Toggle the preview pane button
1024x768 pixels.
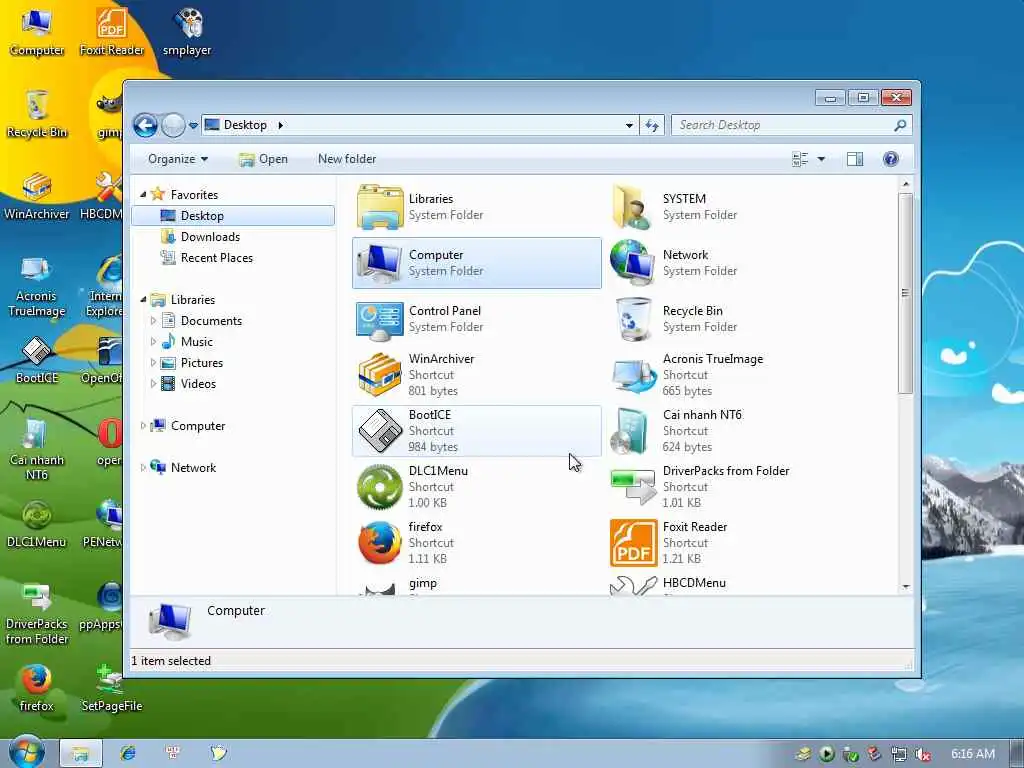tap(855, 159)
